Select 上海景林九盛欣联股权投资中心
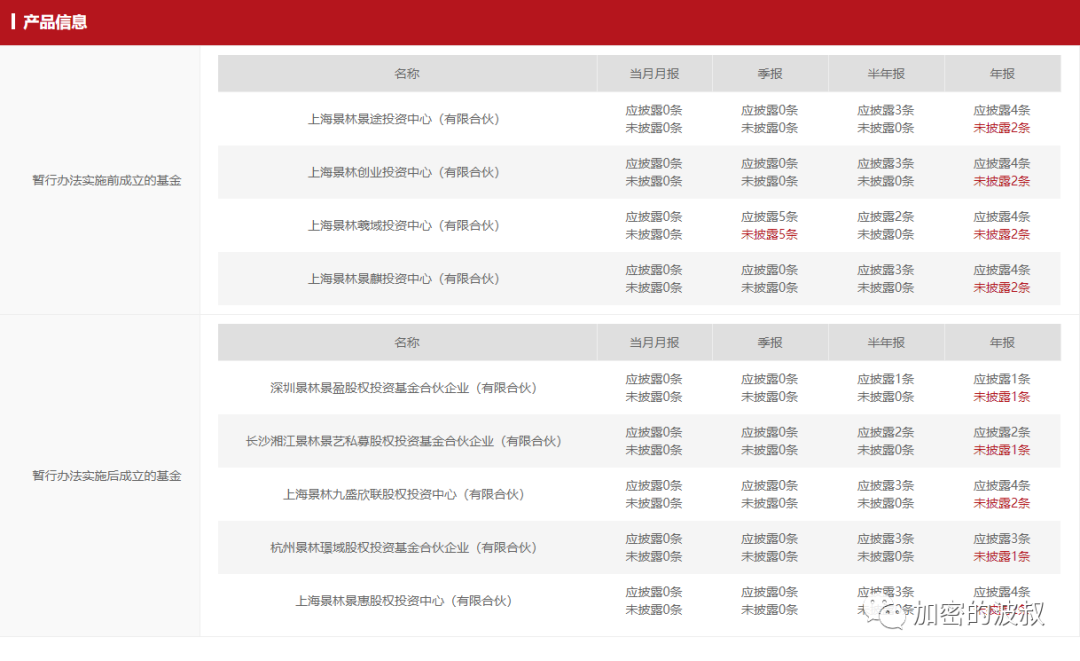The image size is (1080, 661). (x=407, y=494)
